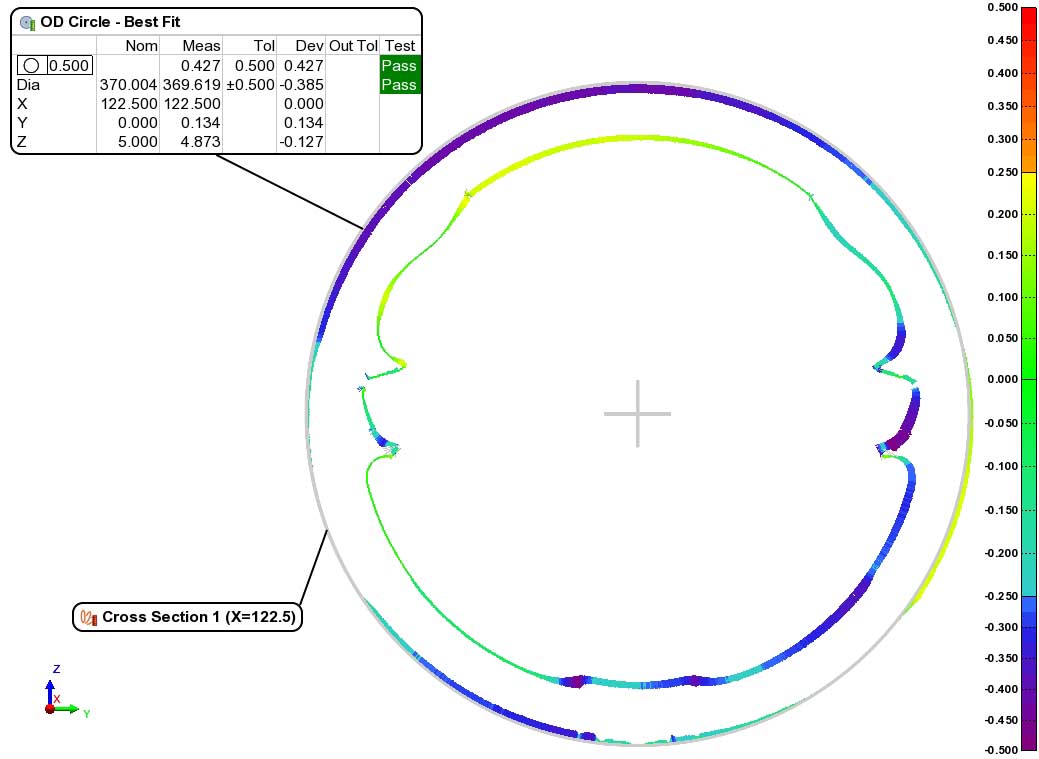Viewport: 1039px width, 759px height.
Task: Click the center crosshair of the cross section
Action: click(x=637, y=414)
